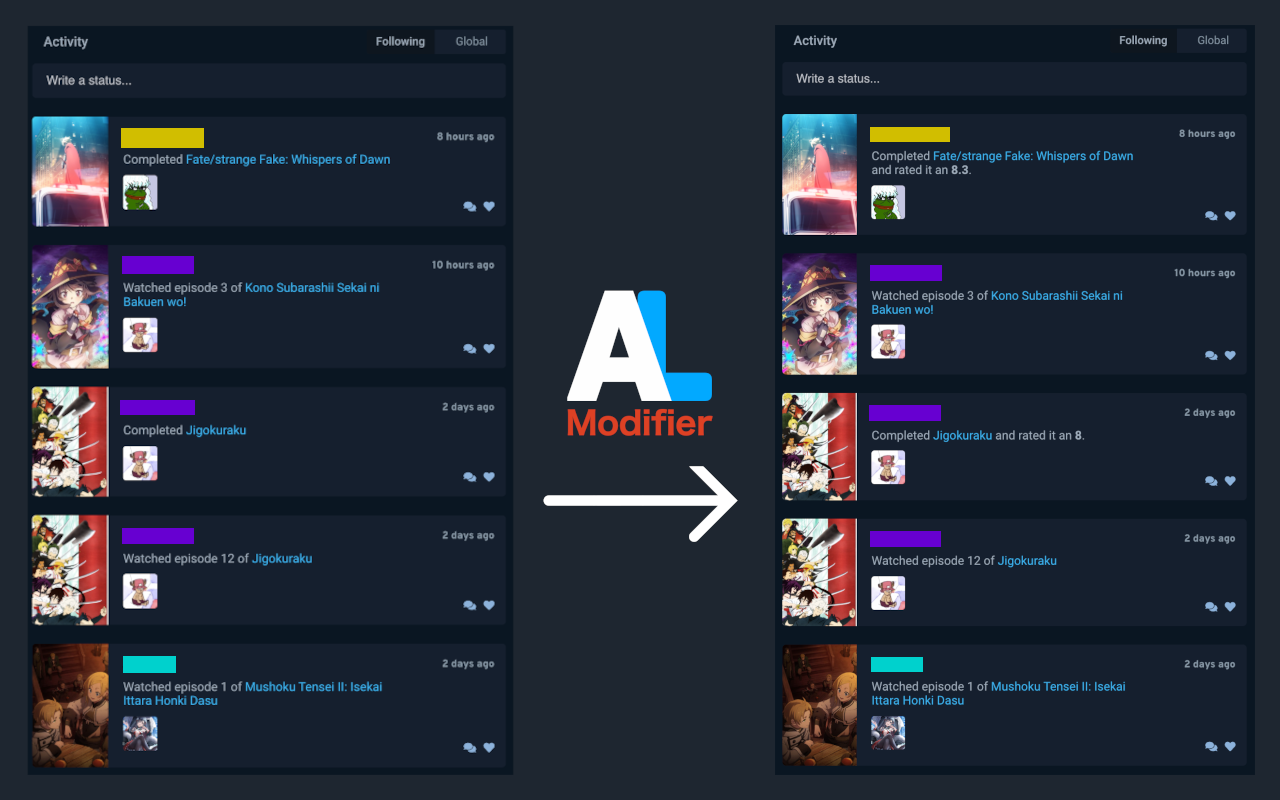Like the episode 12 Jigokuraku post, left feed

(489, 605)
